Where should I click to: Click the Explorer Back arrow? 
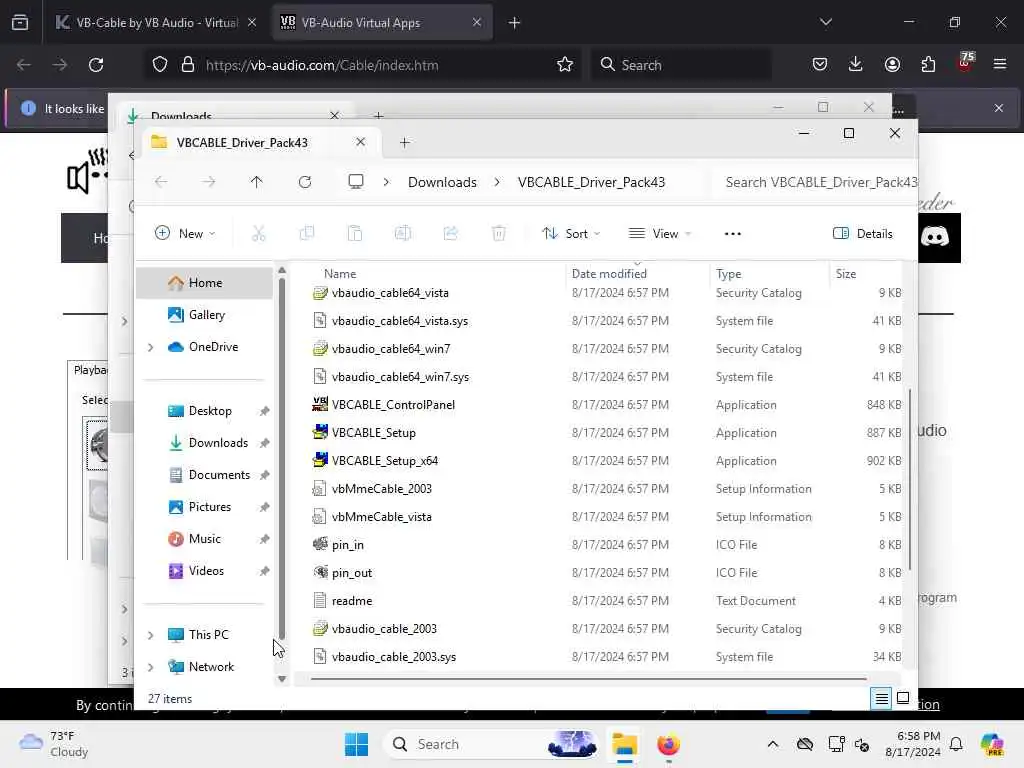point(161,182)
